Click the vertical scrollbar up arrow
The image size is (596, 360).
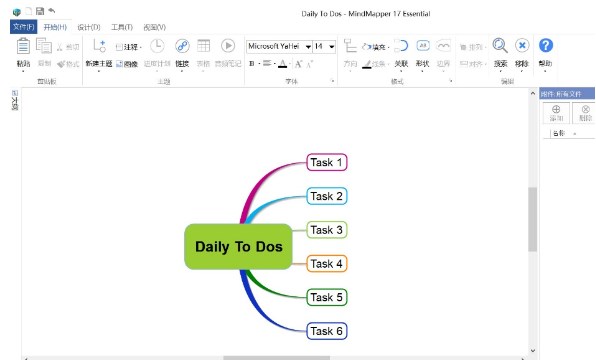[533, 93]
